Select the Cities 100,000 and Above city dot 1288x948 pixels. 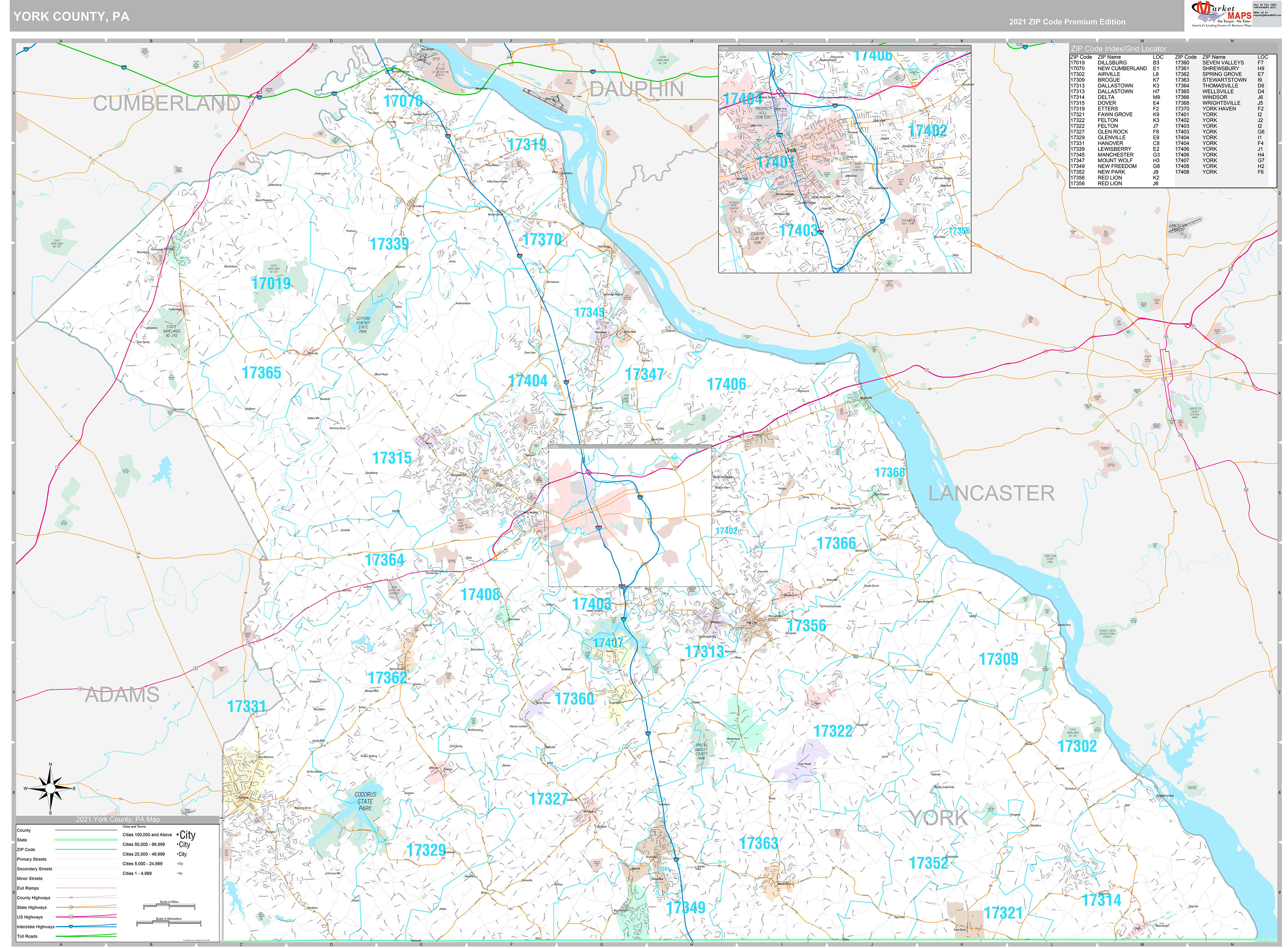pos(178,834)
